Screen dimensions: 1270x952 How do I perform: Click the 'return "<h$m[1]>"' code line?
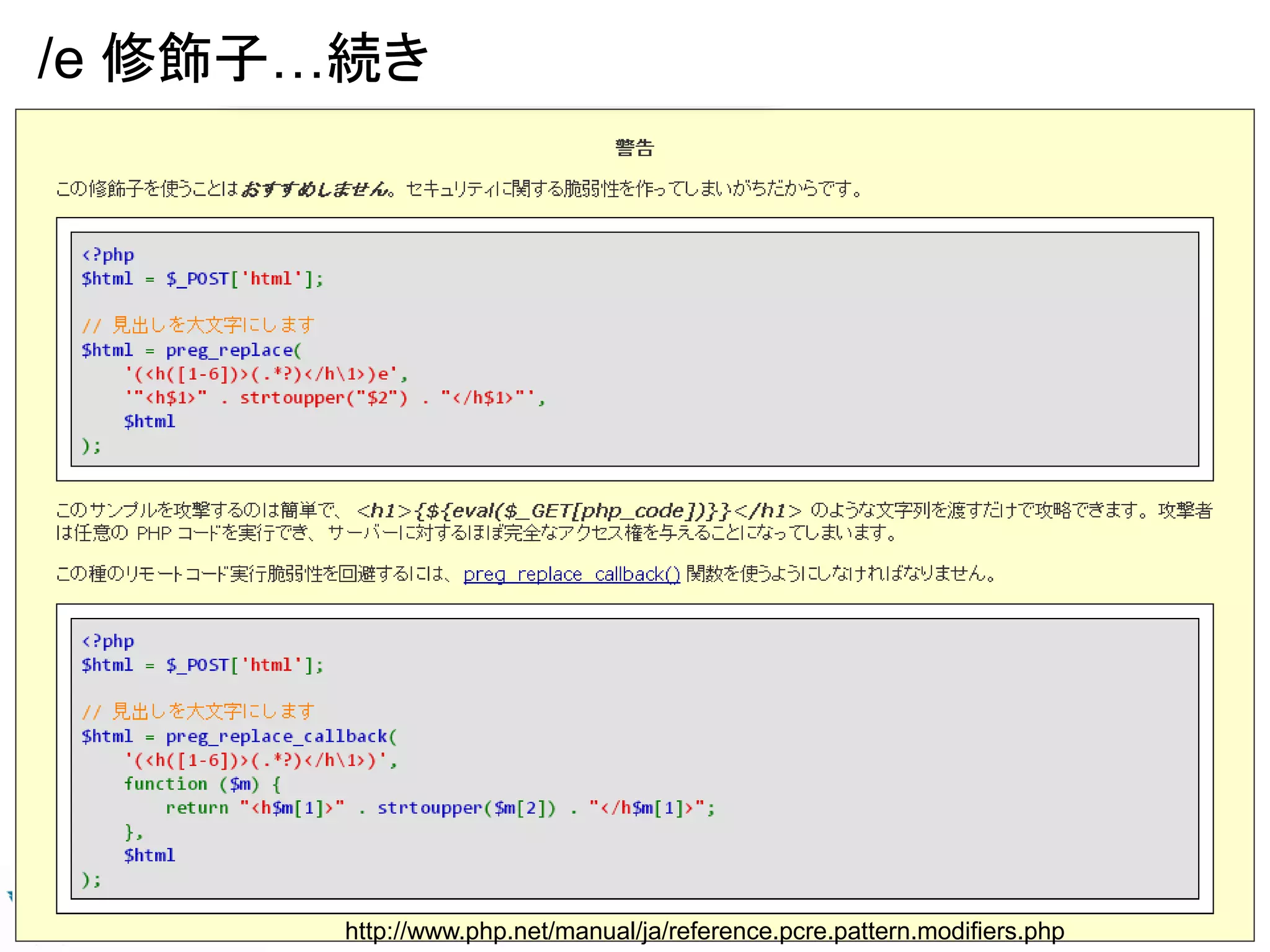pos(440,808)
